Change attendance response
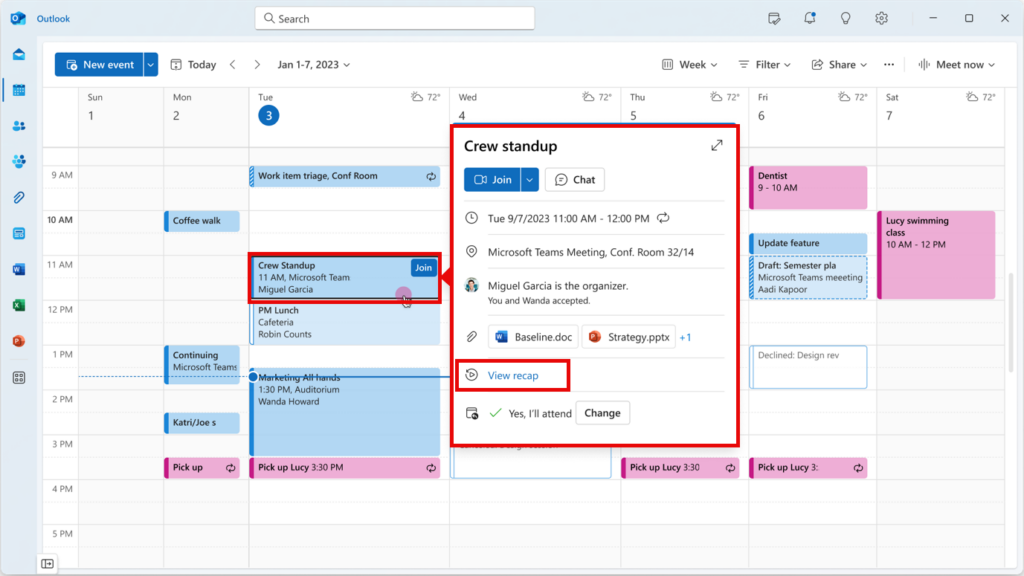 tap(602, 413)
